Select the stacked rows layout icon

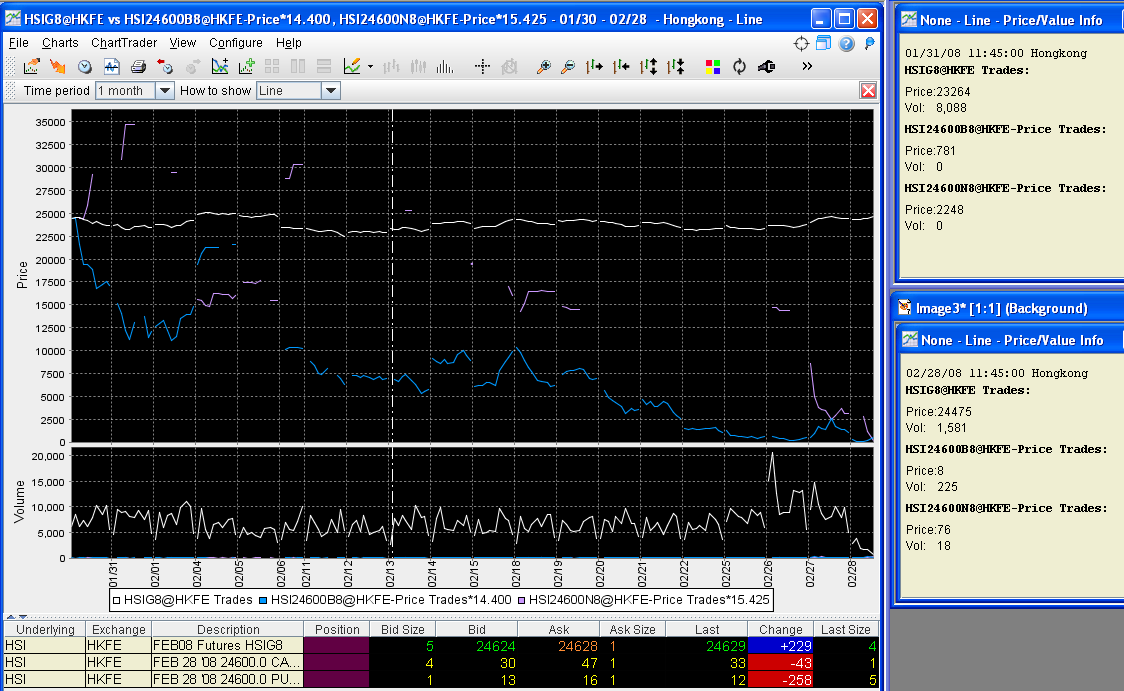[x=324, y=67]
